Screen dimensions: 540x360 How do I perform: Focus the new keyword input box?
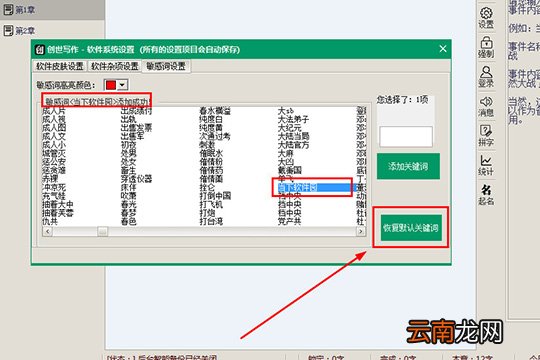coord(406,136)
